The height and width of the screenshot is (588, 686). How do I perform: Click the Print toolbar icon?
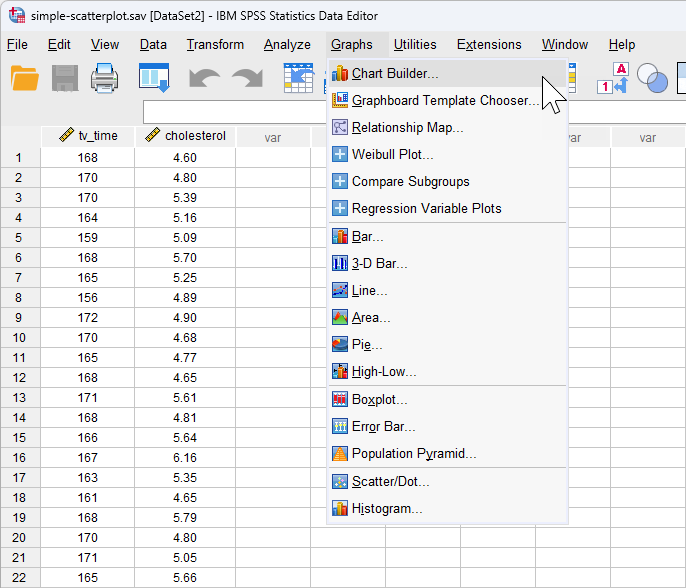[x=105, y=78]
